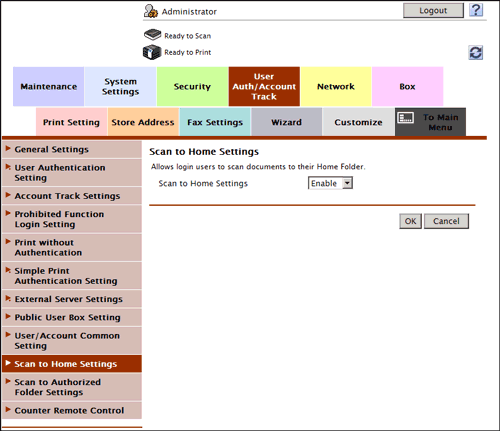Click the arrow icon beside General Settings
This screenshot has width=500, height=431.
click(8, 148)
